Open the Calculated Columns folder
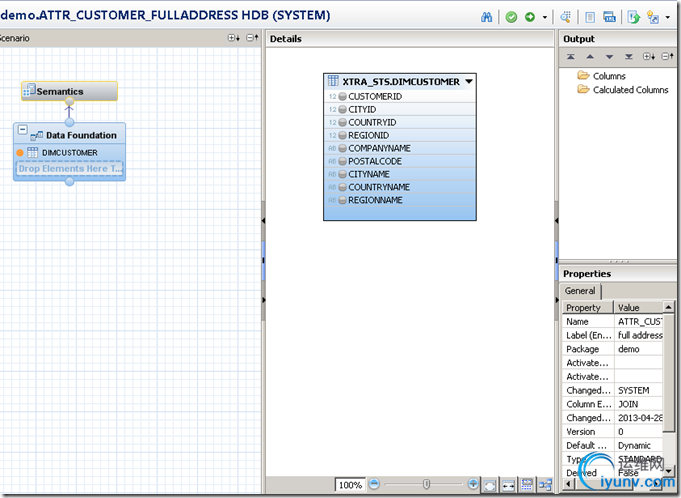Screen dimensions: 681x498 pyautogui.click(x=630, y=90)
